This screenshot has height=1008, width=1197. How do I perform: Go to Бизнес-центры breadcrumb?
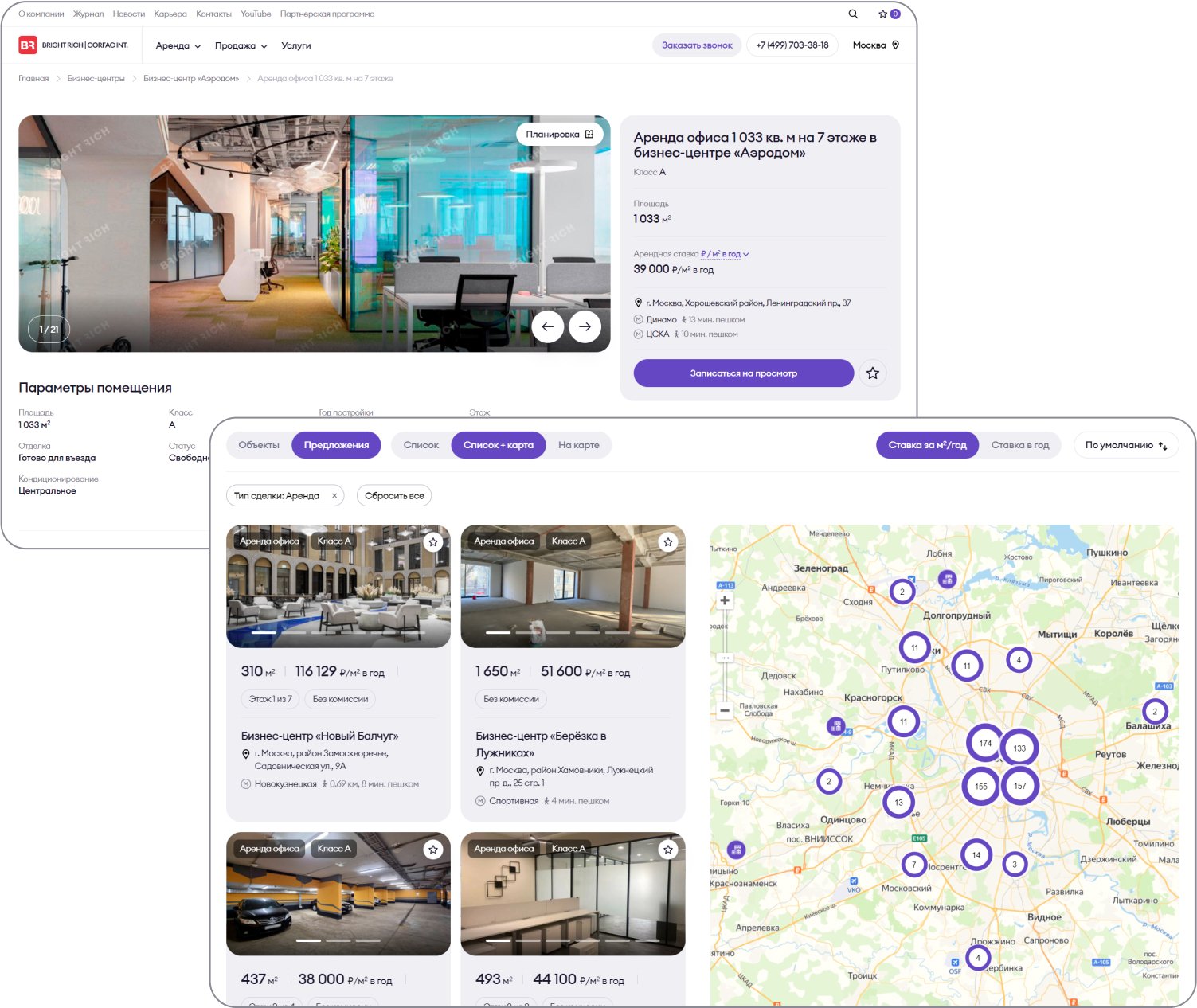96,79
